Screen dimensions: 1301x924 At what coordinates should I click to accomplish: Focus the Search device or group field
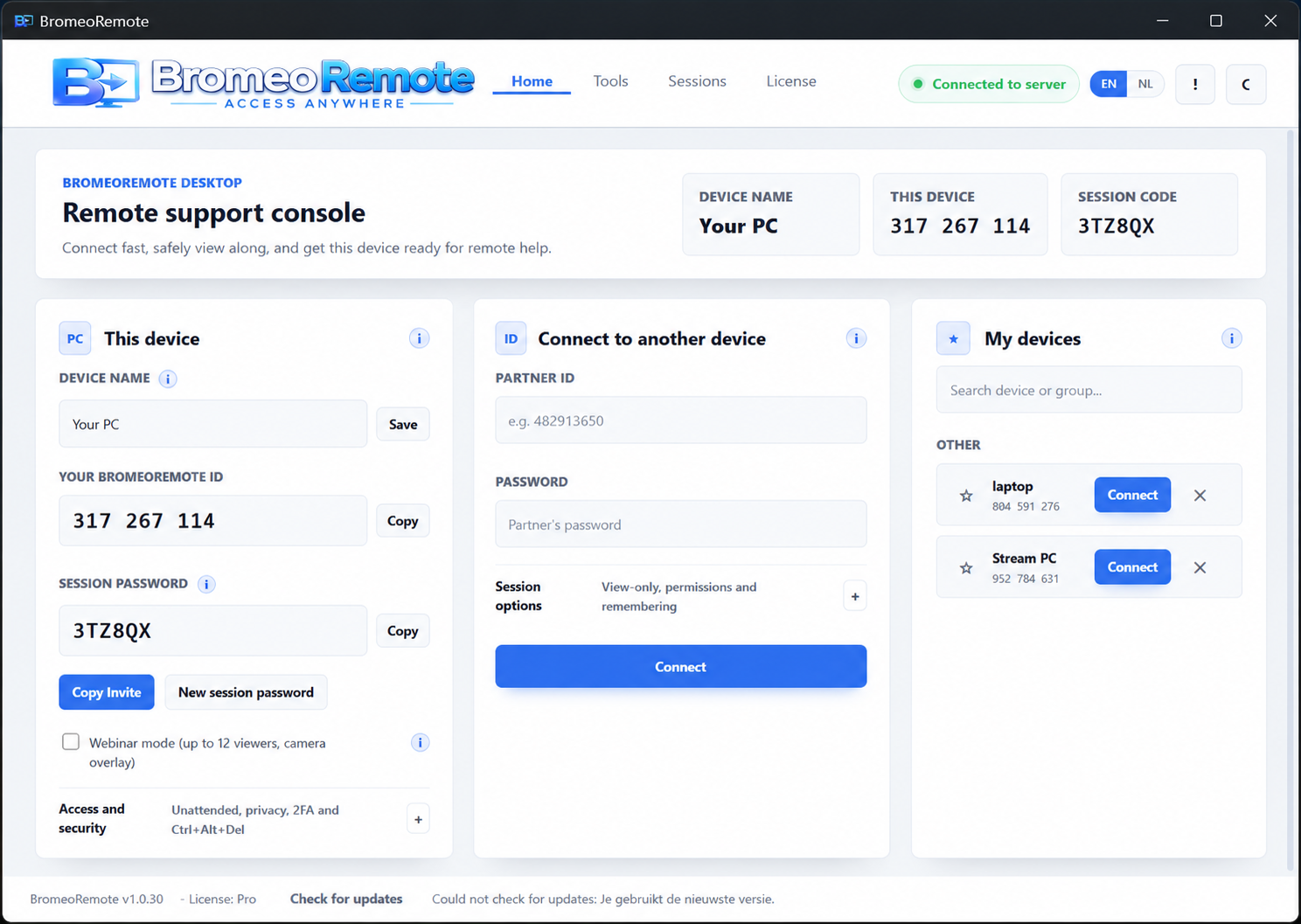click(1089, 390)
